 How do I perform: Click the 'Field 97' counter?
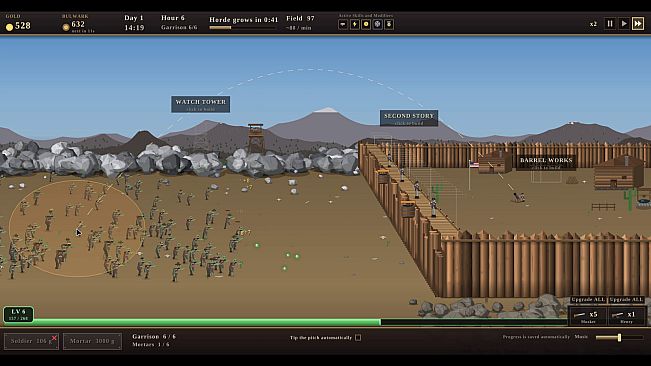click(300, 19)
